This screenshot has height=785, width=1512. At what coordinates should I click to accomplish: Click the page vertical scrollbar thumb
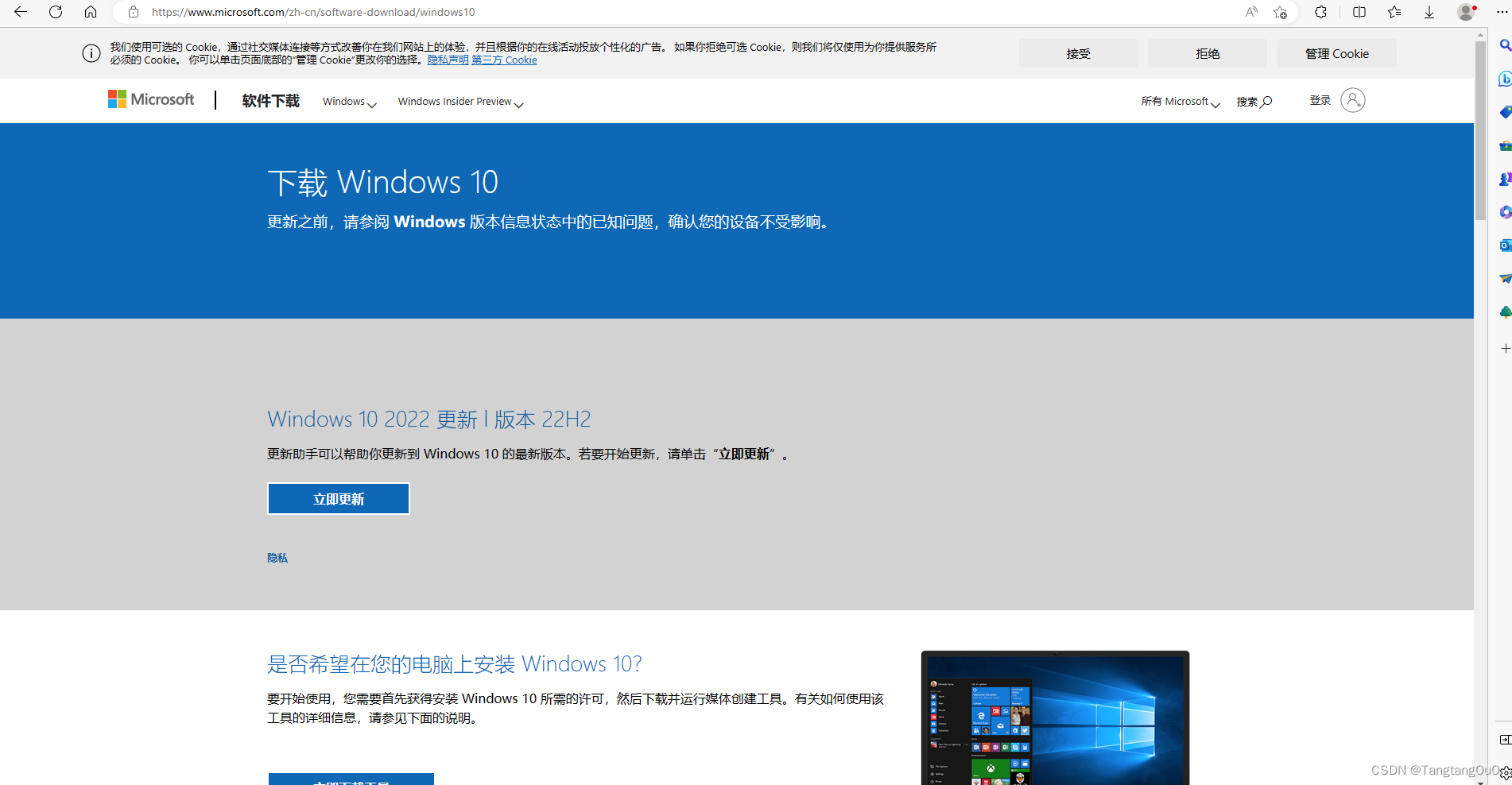coord(1480,131)
